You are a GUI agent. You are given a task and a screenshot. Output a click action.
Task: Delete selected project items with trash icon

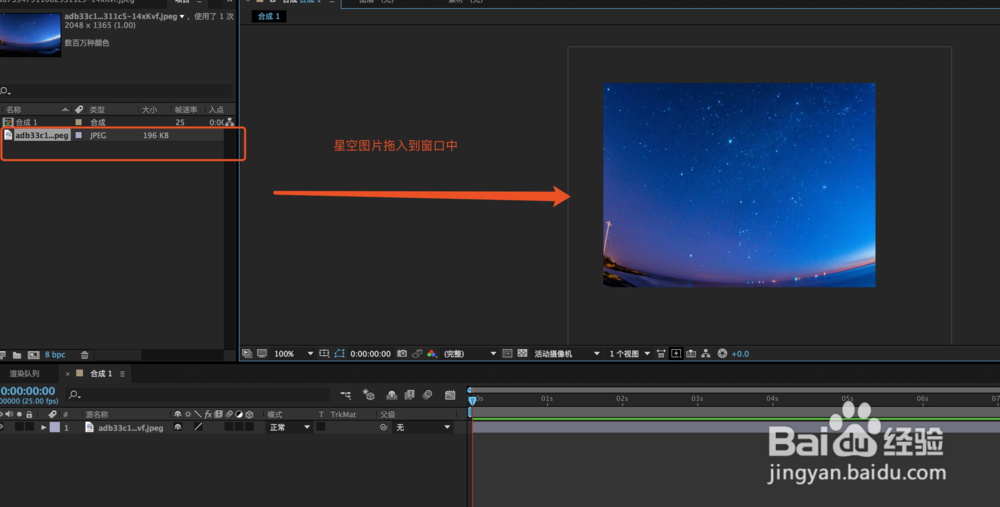tap(85, 355)
